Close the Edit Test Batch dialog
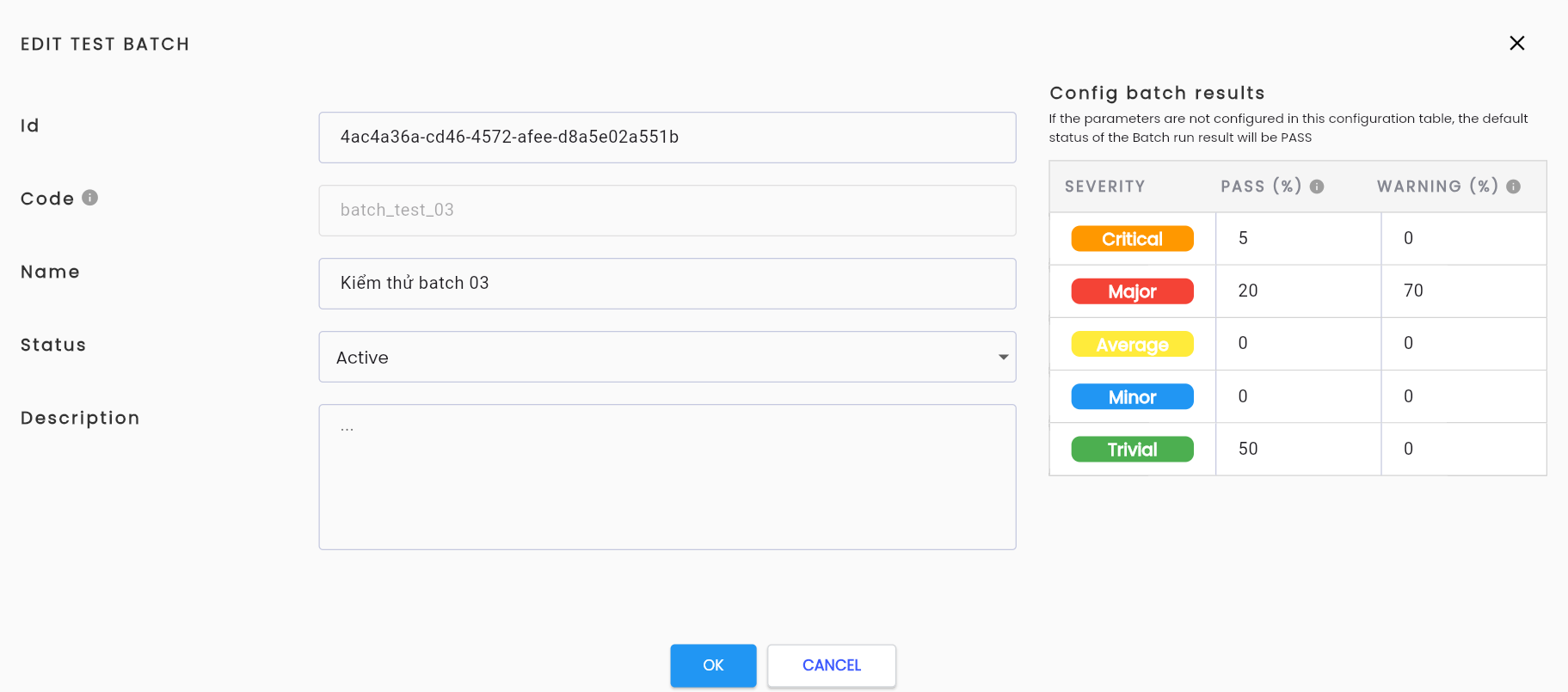Screen dimensions: 1568x692 pyautogui.click(x=1517, y=43)
